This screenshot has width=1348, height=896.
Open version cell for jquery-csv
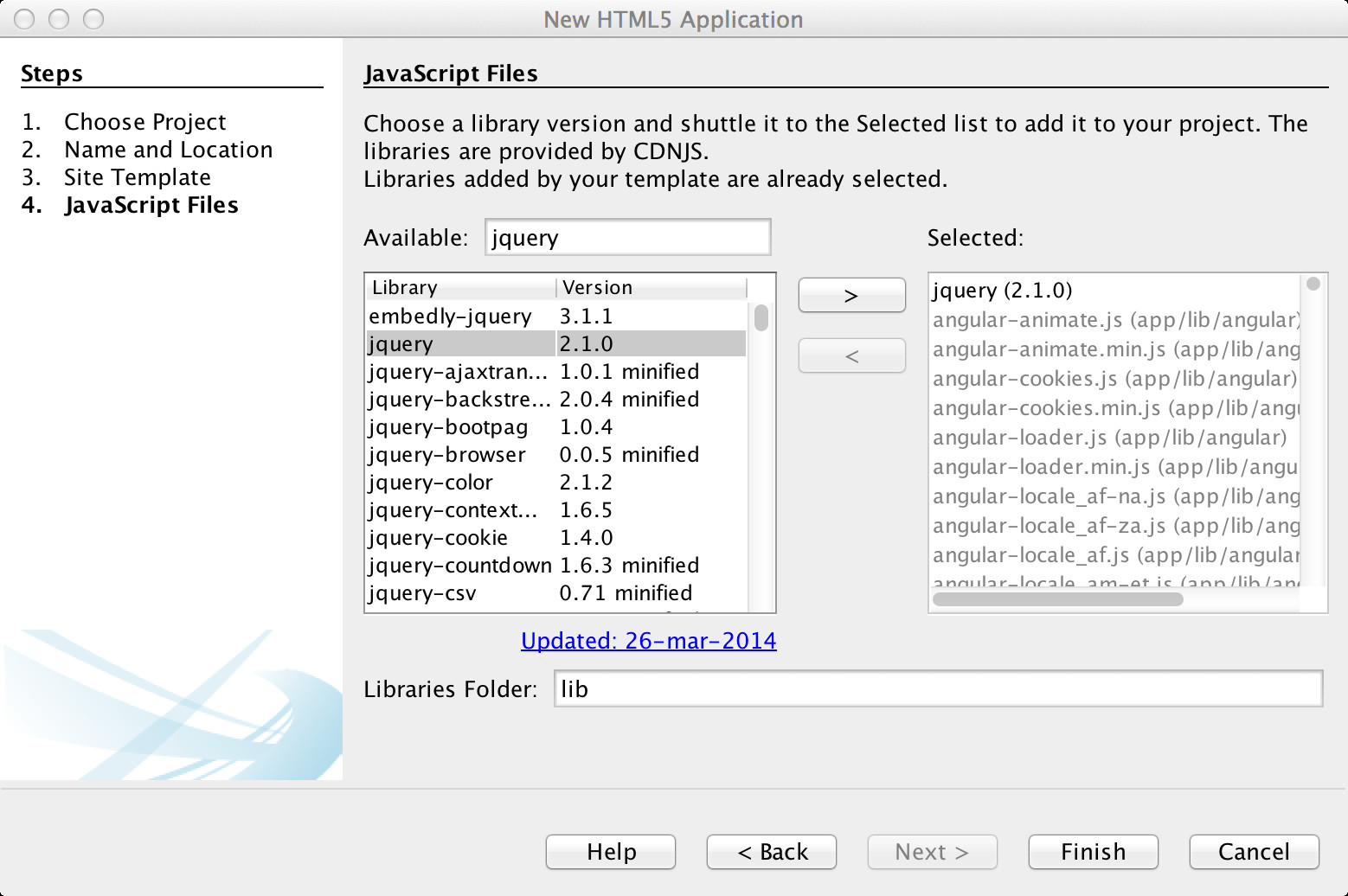coord(651,592)
